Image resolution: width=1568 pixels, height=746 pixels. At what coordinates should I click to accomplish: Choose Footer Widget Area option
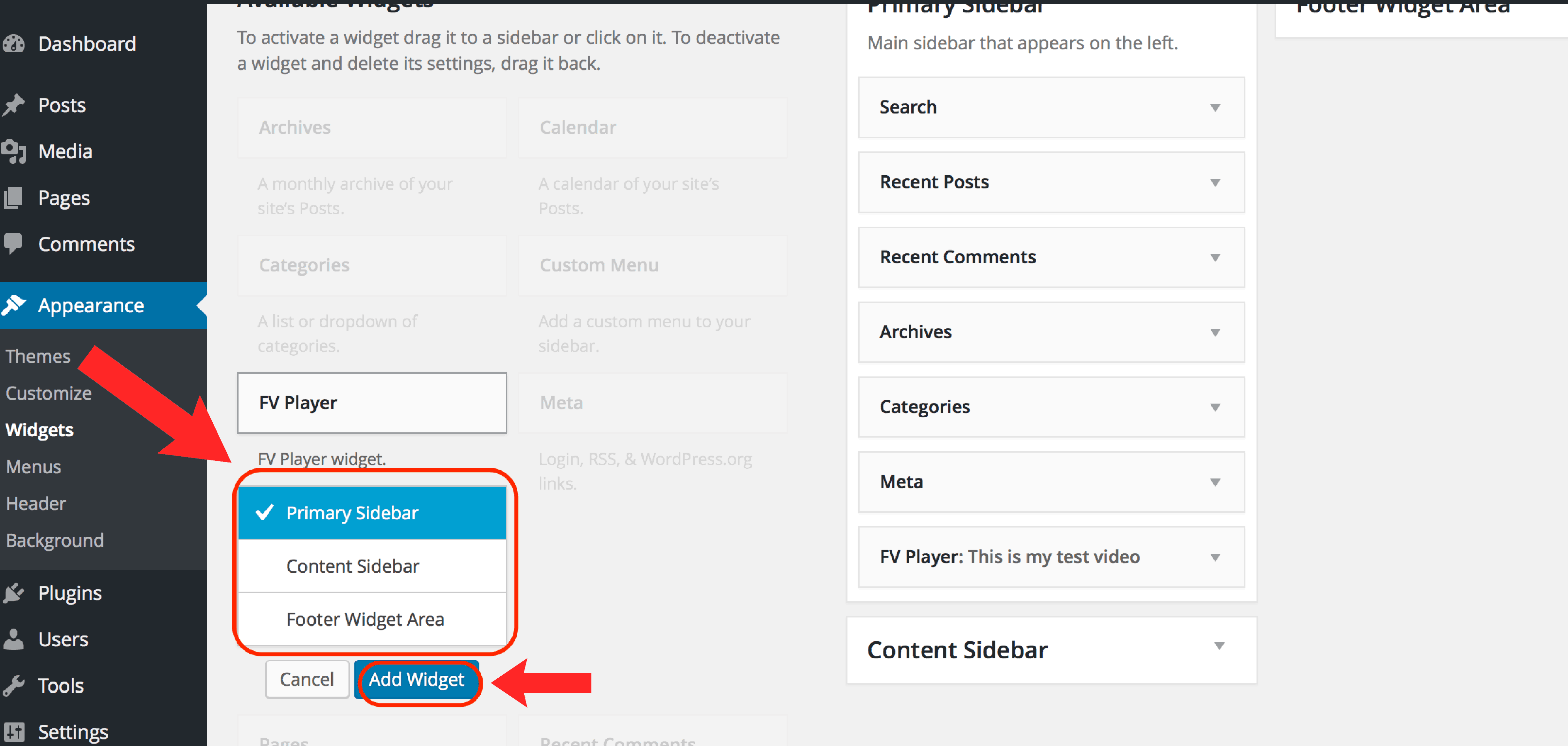point(372,619)
